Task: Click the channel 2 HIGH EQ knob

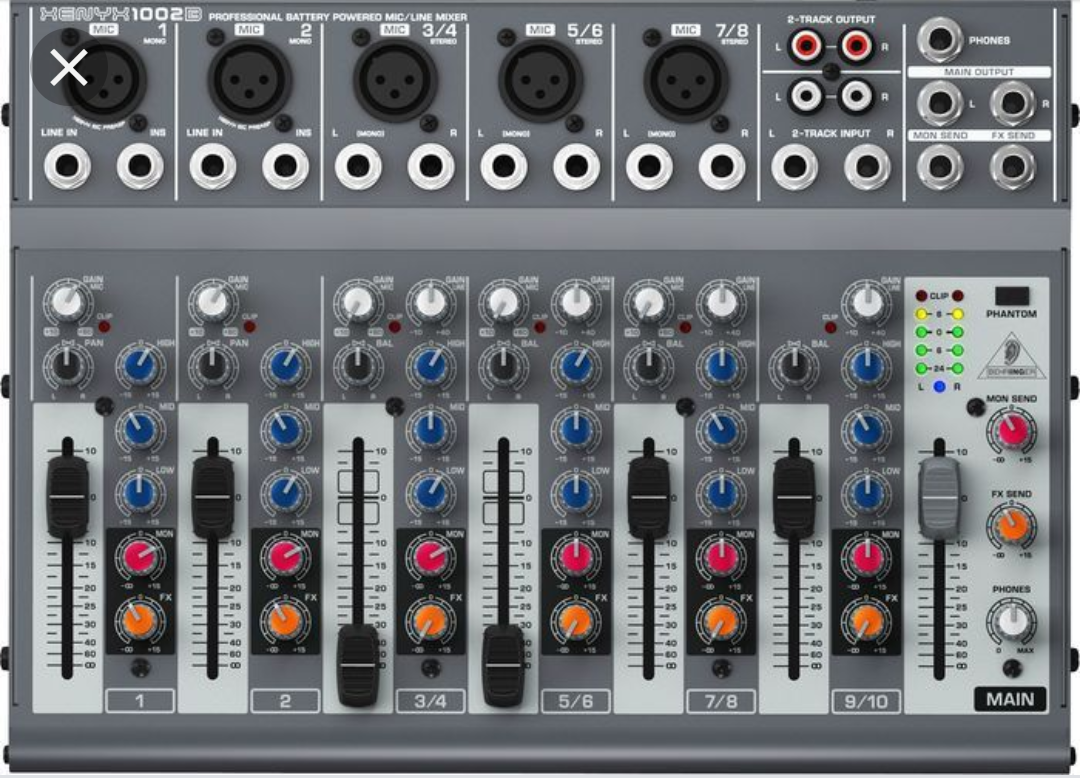Action: pos(285,365)
